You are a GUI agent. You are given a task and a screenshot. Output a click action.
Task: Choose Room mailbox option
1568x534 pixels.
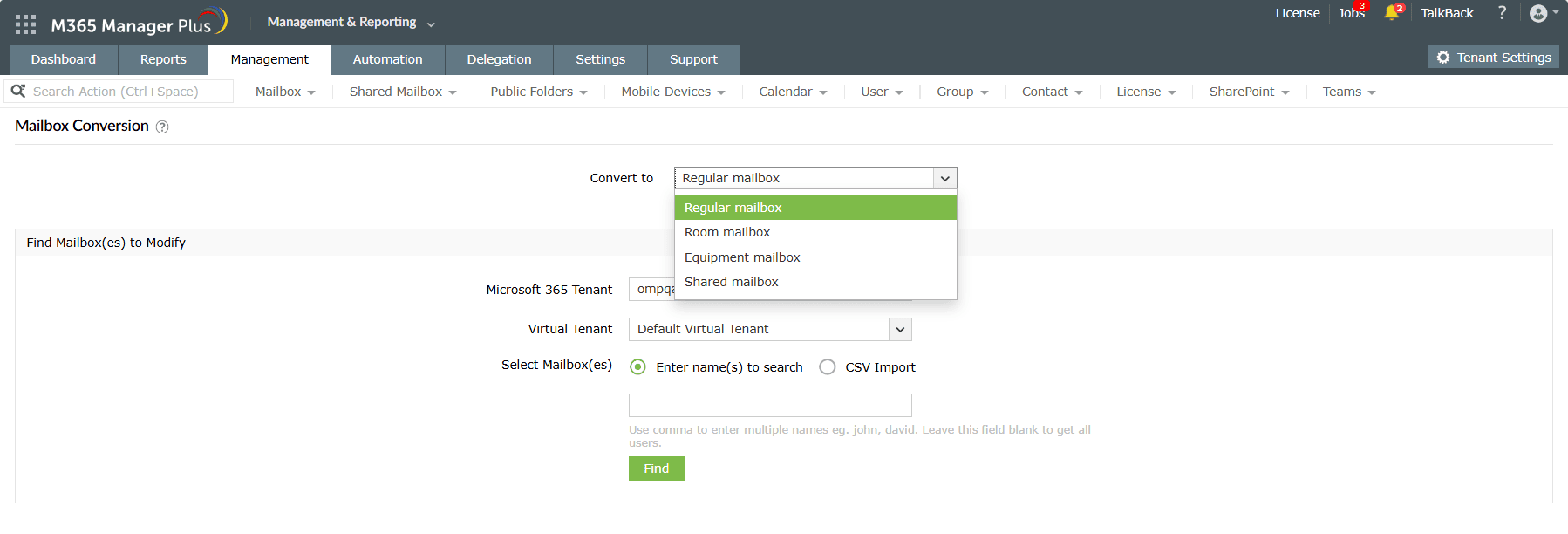click(727, 232)
